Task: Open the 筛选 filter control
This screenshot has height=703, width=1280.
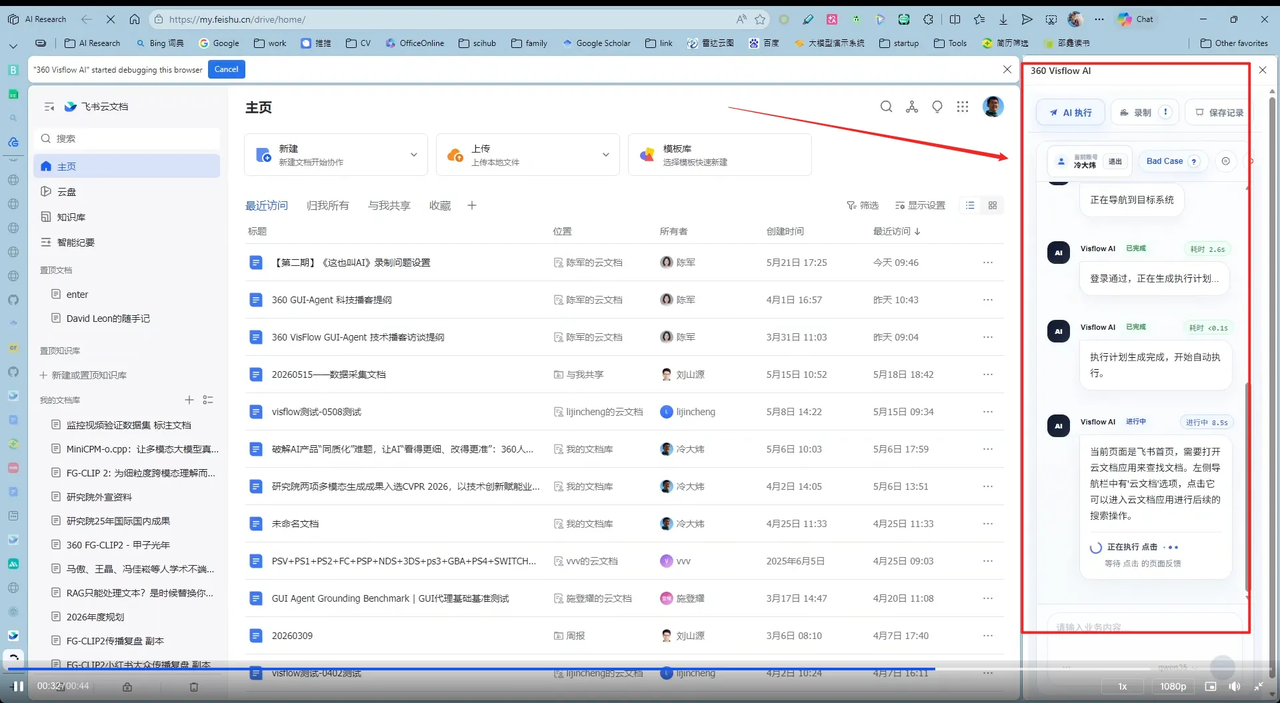Action: 862,206
